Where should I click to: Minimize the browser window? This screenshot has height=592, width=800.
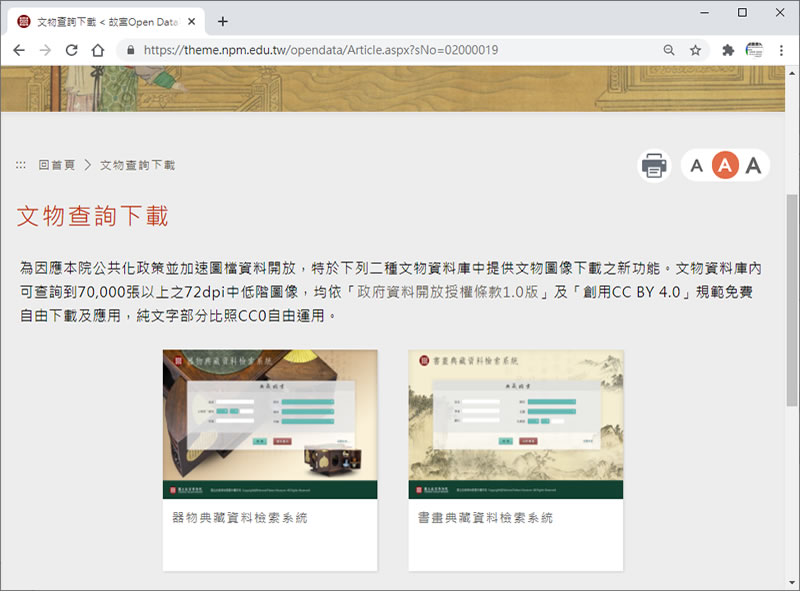tap(705, 12)
